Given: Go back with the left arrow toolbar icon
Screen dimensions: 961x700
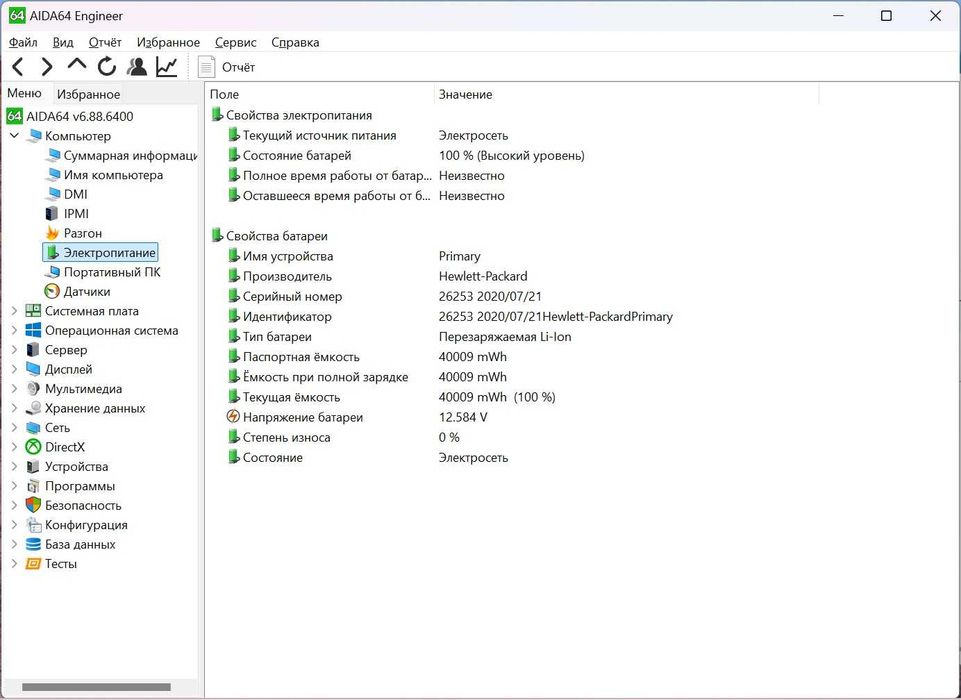Looking at the screenshot, I should pyautogui.click(x=18, y=66).
